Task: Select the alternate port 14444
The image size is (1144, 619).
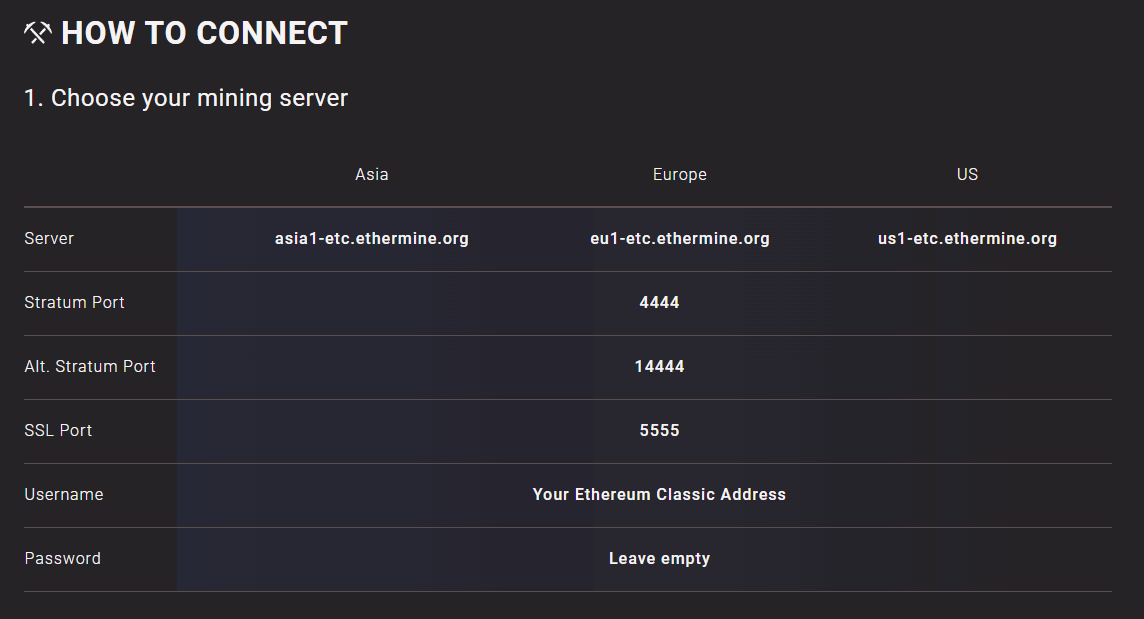Action: click(x=659, y=366)
